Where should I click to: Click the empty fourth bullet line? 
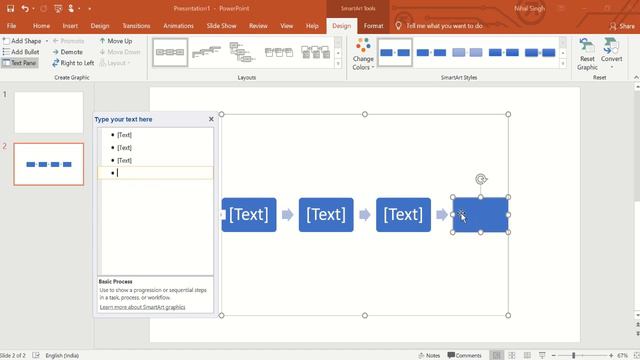pyautogui.click(x=155, y=173)
